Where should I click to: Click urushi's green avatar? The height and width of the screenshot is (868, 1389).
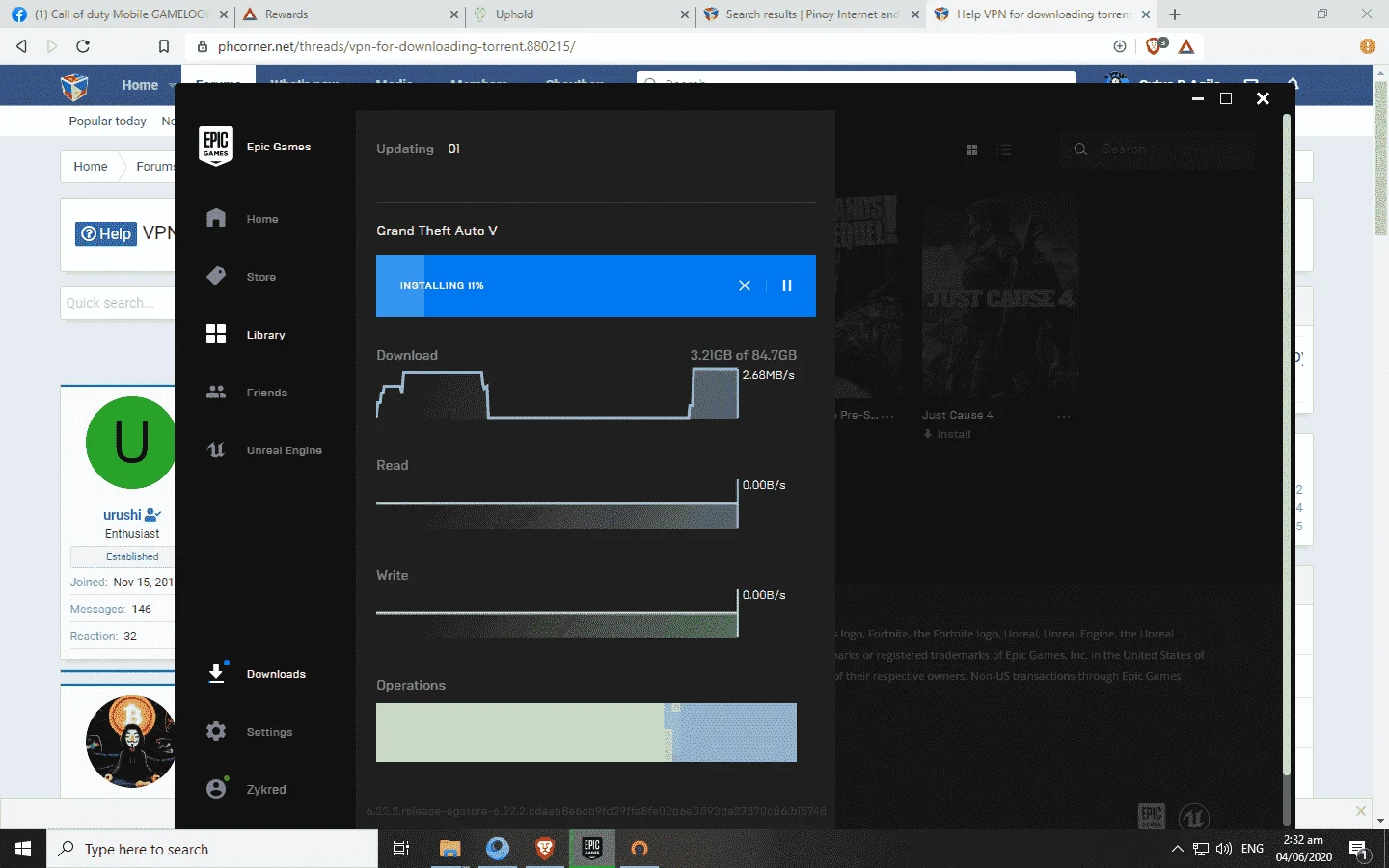[131, 443]
